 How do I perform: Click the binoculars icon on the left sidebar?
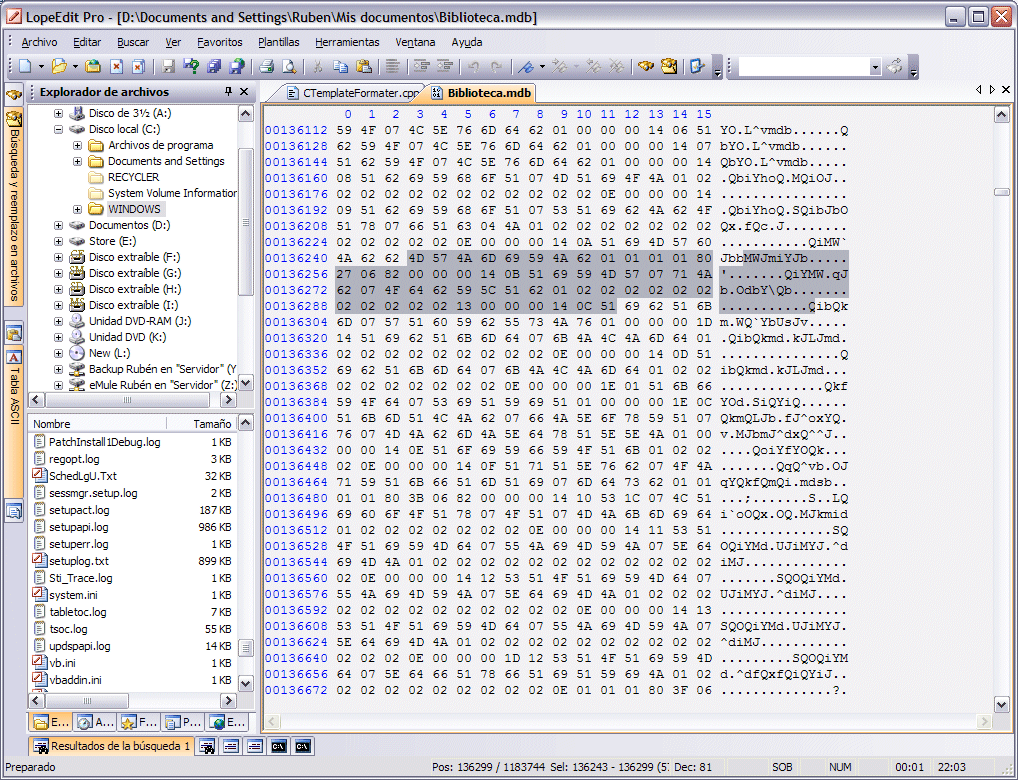tap(14, 94)
